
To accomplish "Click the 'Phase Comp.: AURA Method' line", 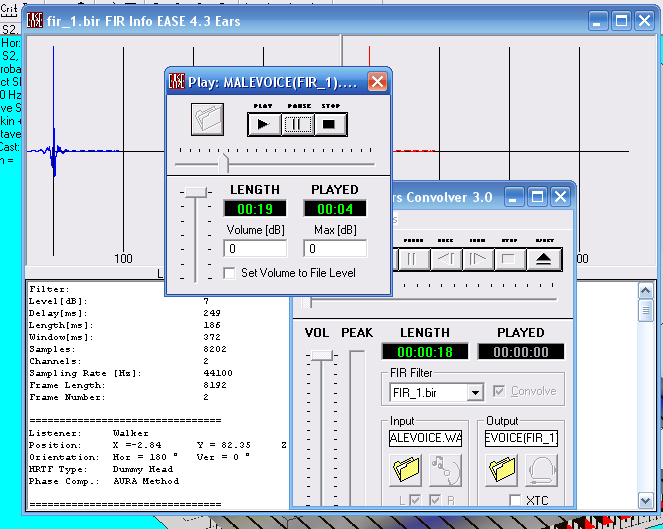I will click(x=104, y=481).
